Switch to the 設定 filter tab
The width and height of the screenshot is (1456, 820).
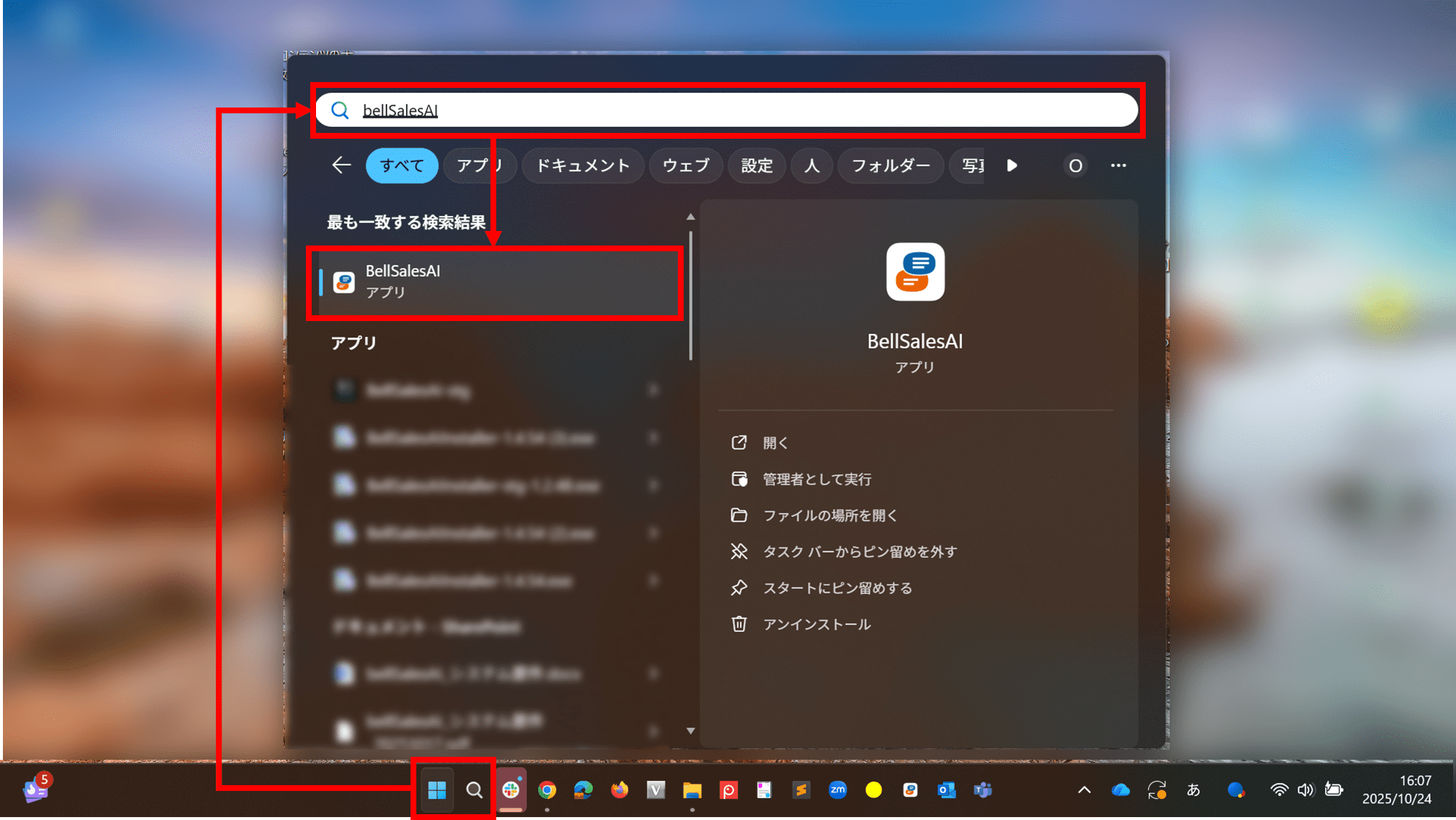(756, 166)
